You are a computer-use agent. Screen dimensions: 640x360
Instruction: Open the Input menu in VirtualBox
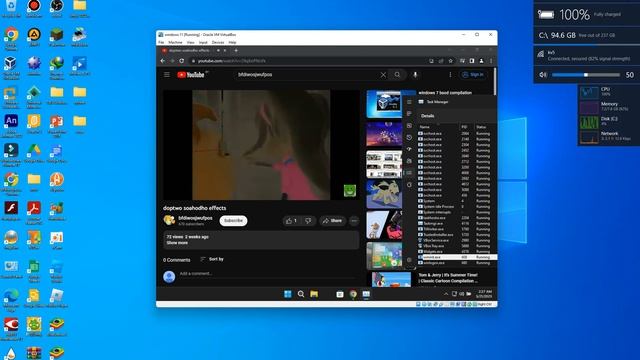[203, 42]
